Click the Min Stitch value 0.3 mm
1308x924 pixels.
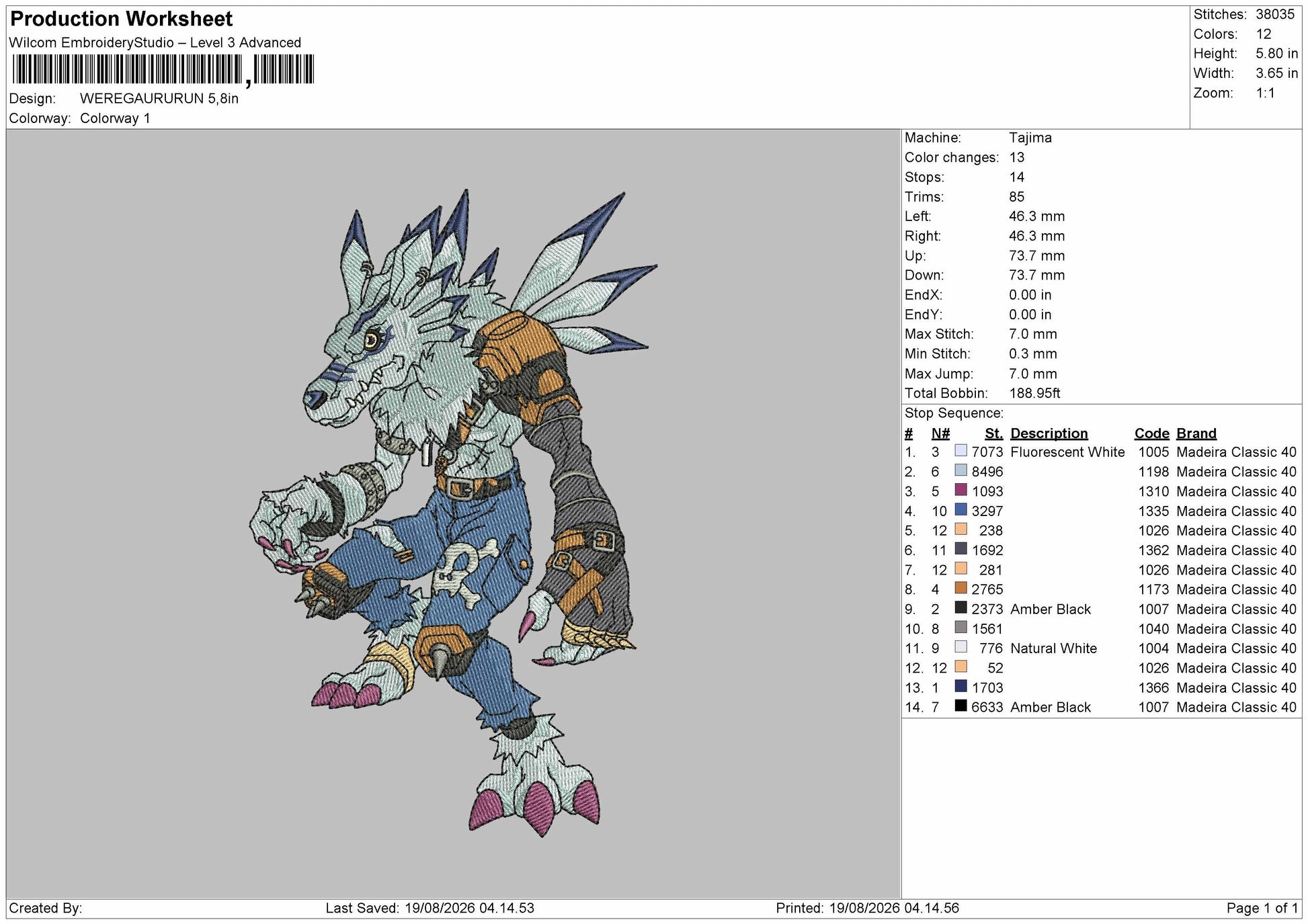pyautogui.click(x=1033, y=353)
